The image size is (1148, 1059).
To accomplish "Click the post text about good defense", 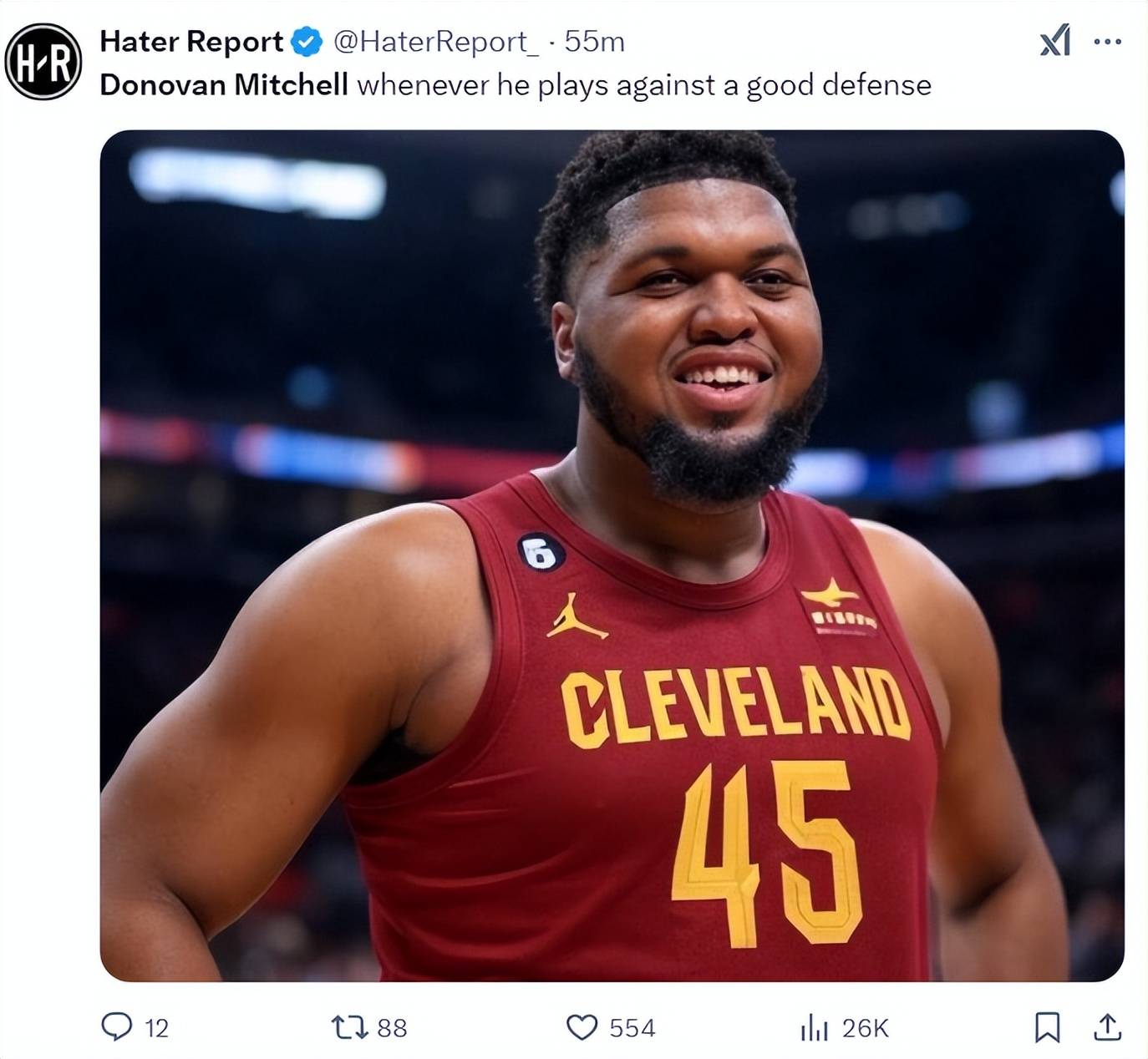I will pos(643,84).
